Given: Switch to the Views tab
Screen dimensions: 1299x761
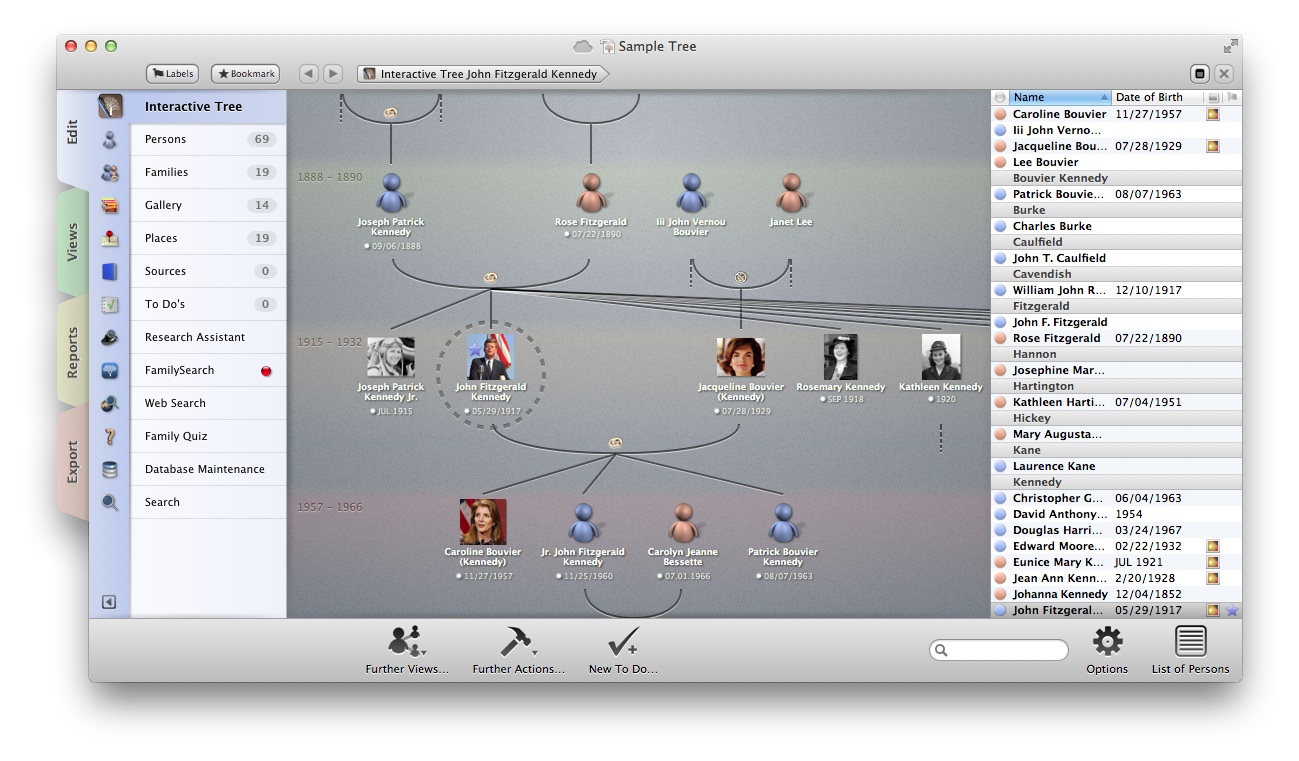Looking at the screenshot, I should [72, 243].
